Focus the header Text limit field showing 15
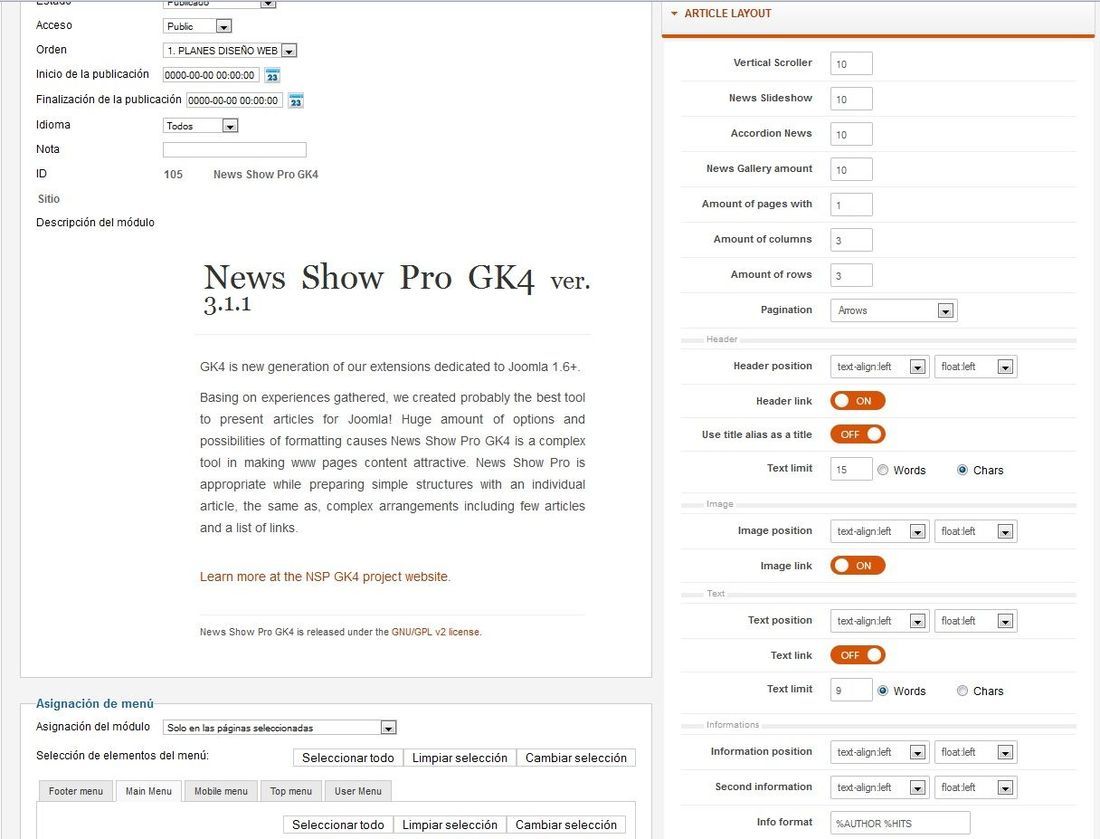This screenshot has height=839, width=1100. pyautogui.click(x=851, y=469)
